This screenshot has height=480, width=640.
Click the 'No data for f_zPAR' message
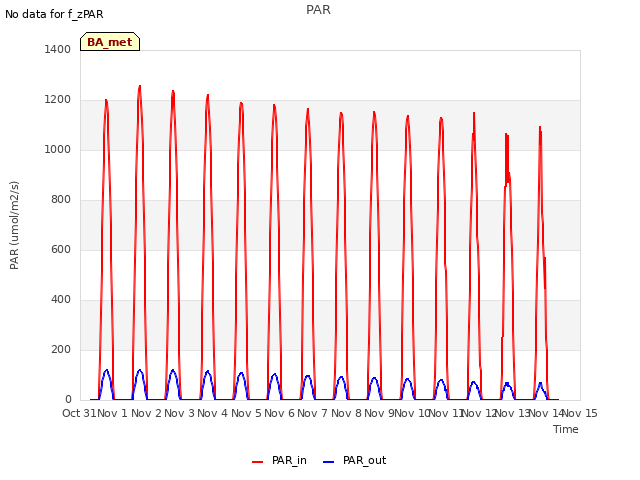click(54, 14)
